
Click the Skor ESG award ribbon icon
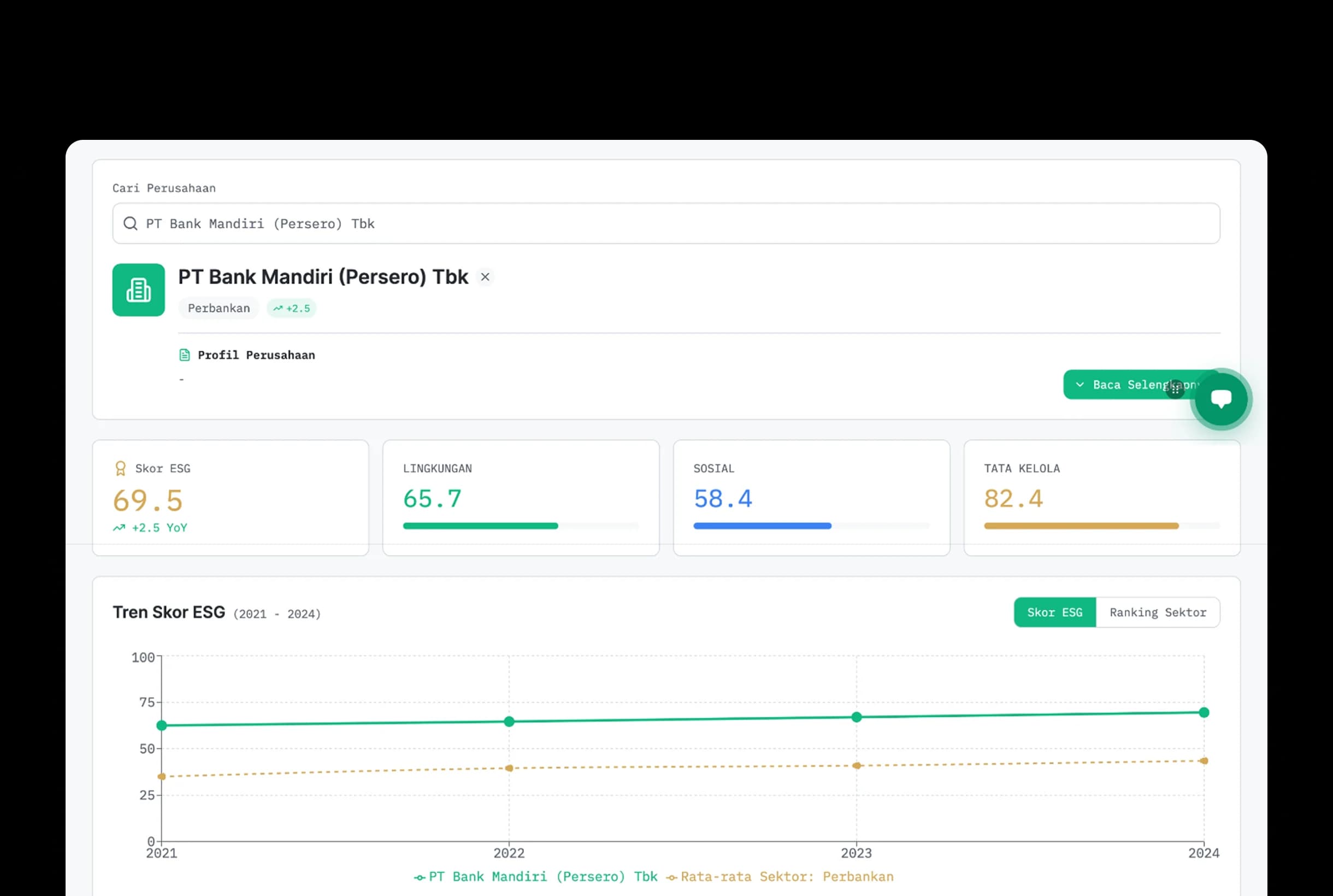[x=120, y=469]
